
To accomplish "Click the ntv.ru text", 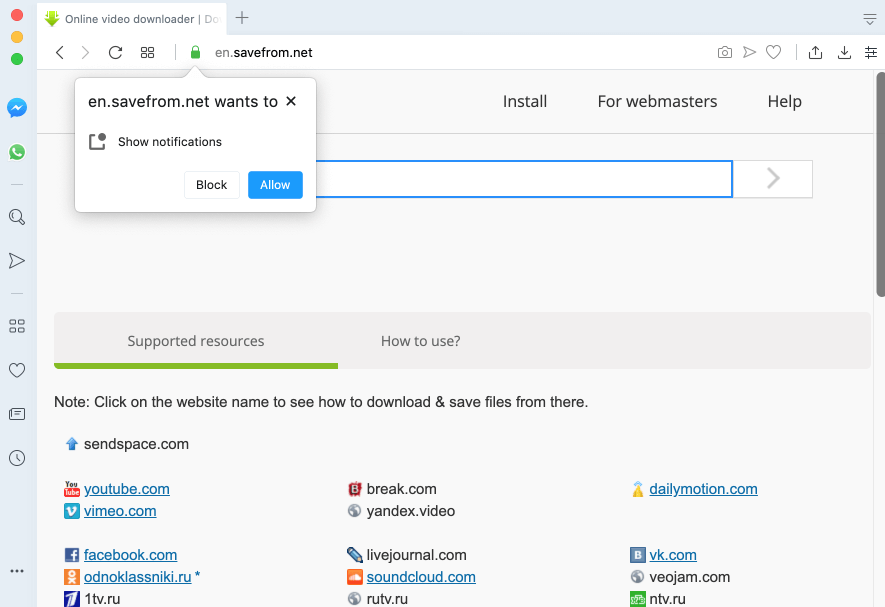I will pyautogui.click(x=668, y=599).
